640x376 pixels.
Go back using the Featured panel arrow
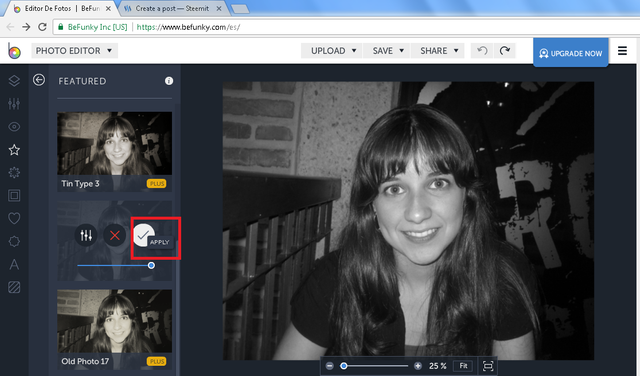click(x=39, y=80)
